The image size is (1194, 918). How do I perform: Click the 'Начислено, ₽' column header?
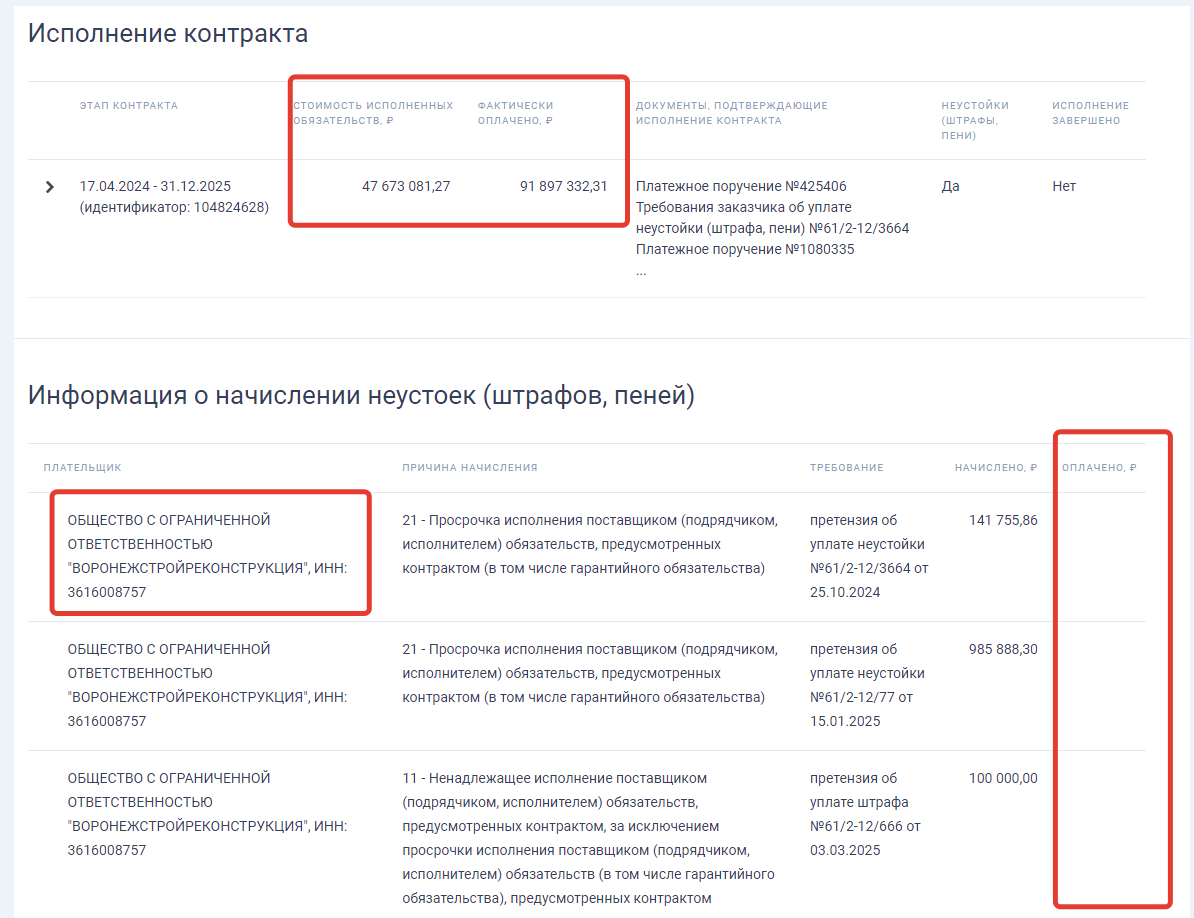(x=996, y=468)
